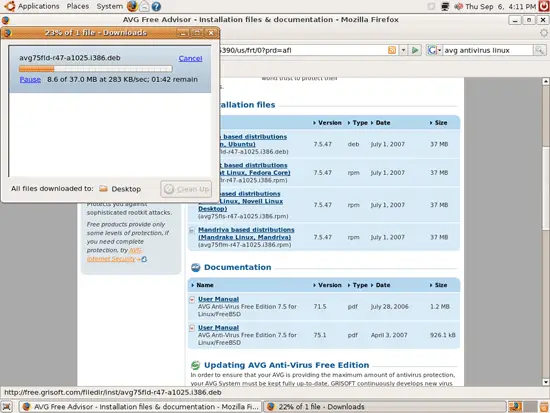Image resolution: width=550 pixels, height=413 pixels.
Task: Pause the current download
Action: click(30, 80)
